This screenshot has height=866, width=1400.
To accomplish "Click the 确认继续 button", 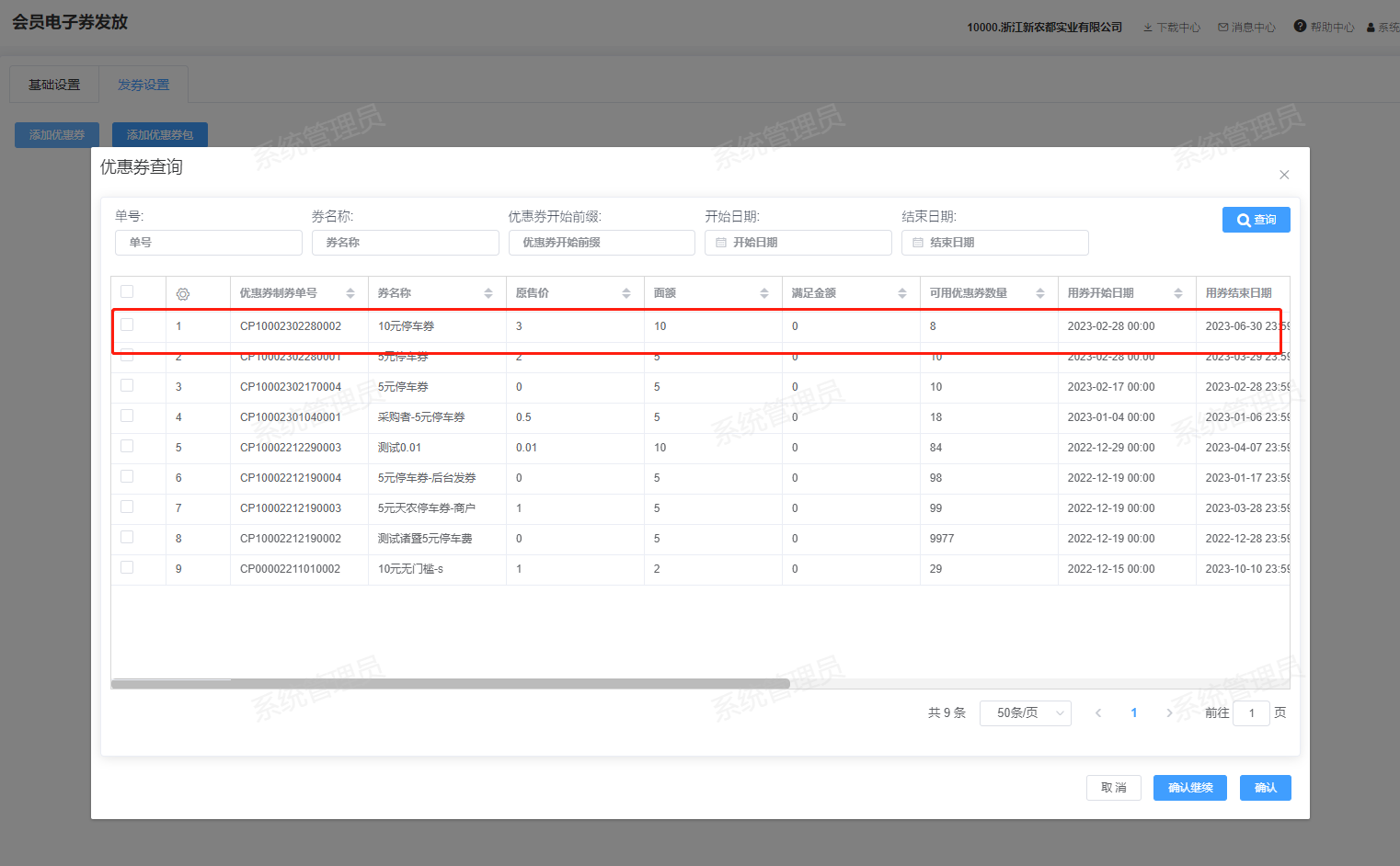I will click(1189, 788).
